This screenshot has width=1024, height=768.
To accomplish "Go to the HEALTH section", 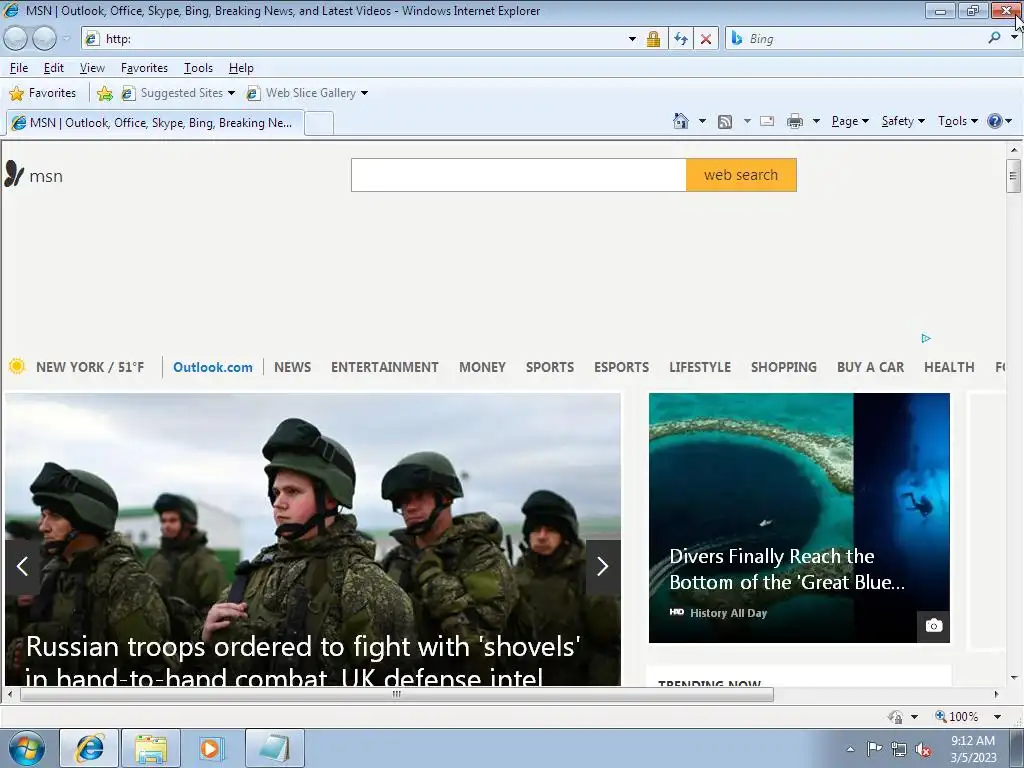I will click(949, 367).
